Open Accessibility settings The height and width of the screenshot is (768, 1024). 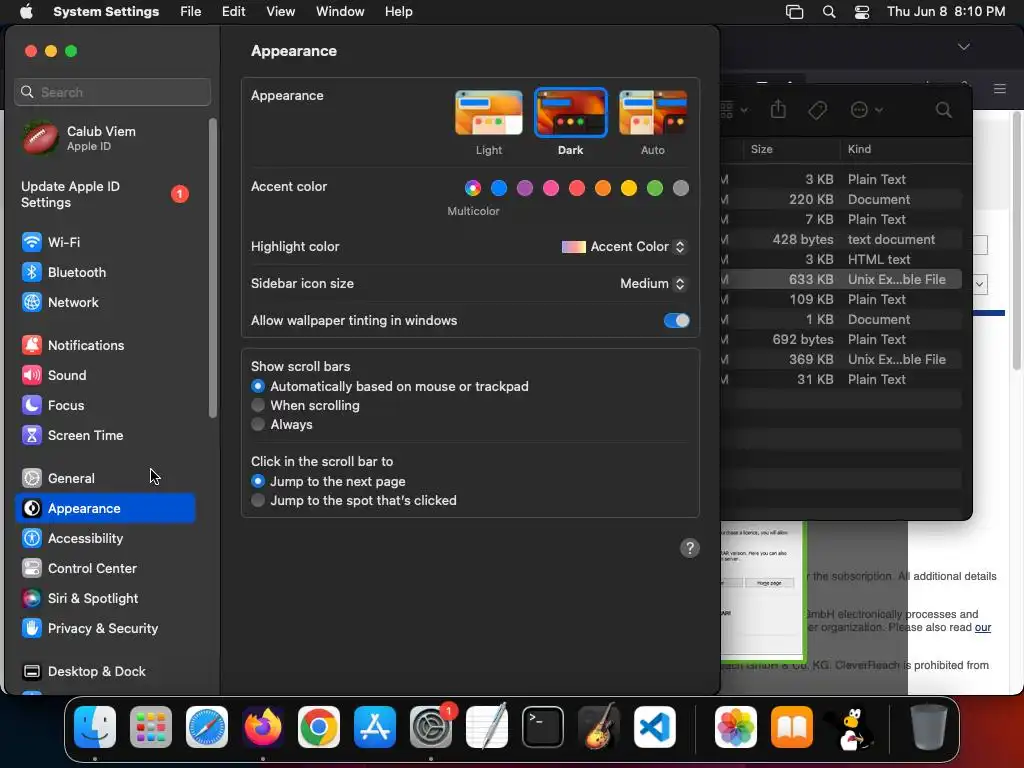pos(104,539)
